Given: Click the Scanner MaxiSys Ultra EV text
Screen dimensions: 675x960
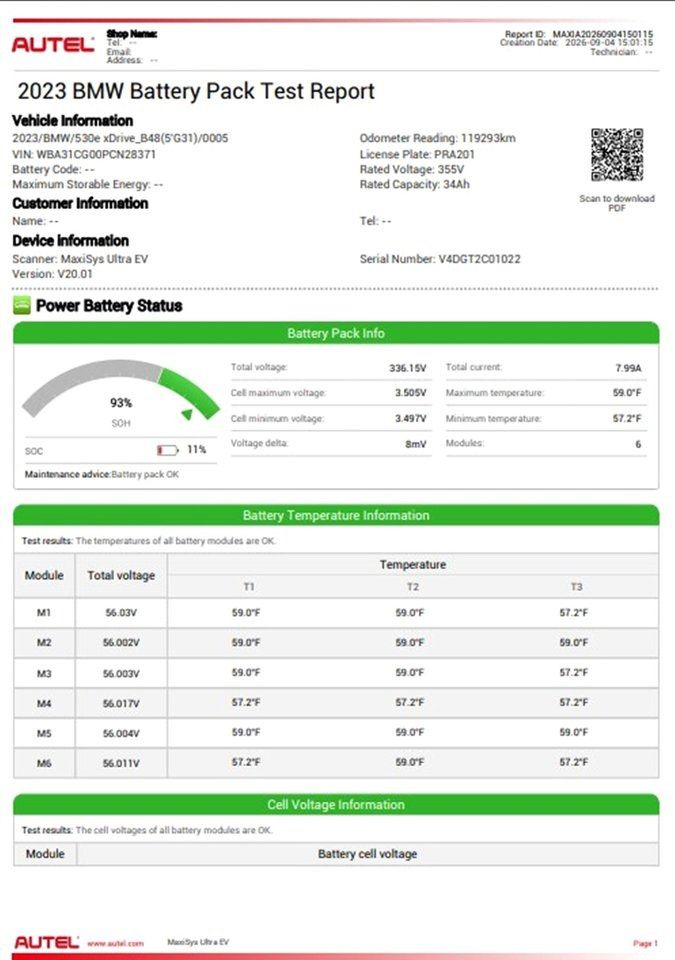Looking at the screenshot, I should [x=80, y=259].
